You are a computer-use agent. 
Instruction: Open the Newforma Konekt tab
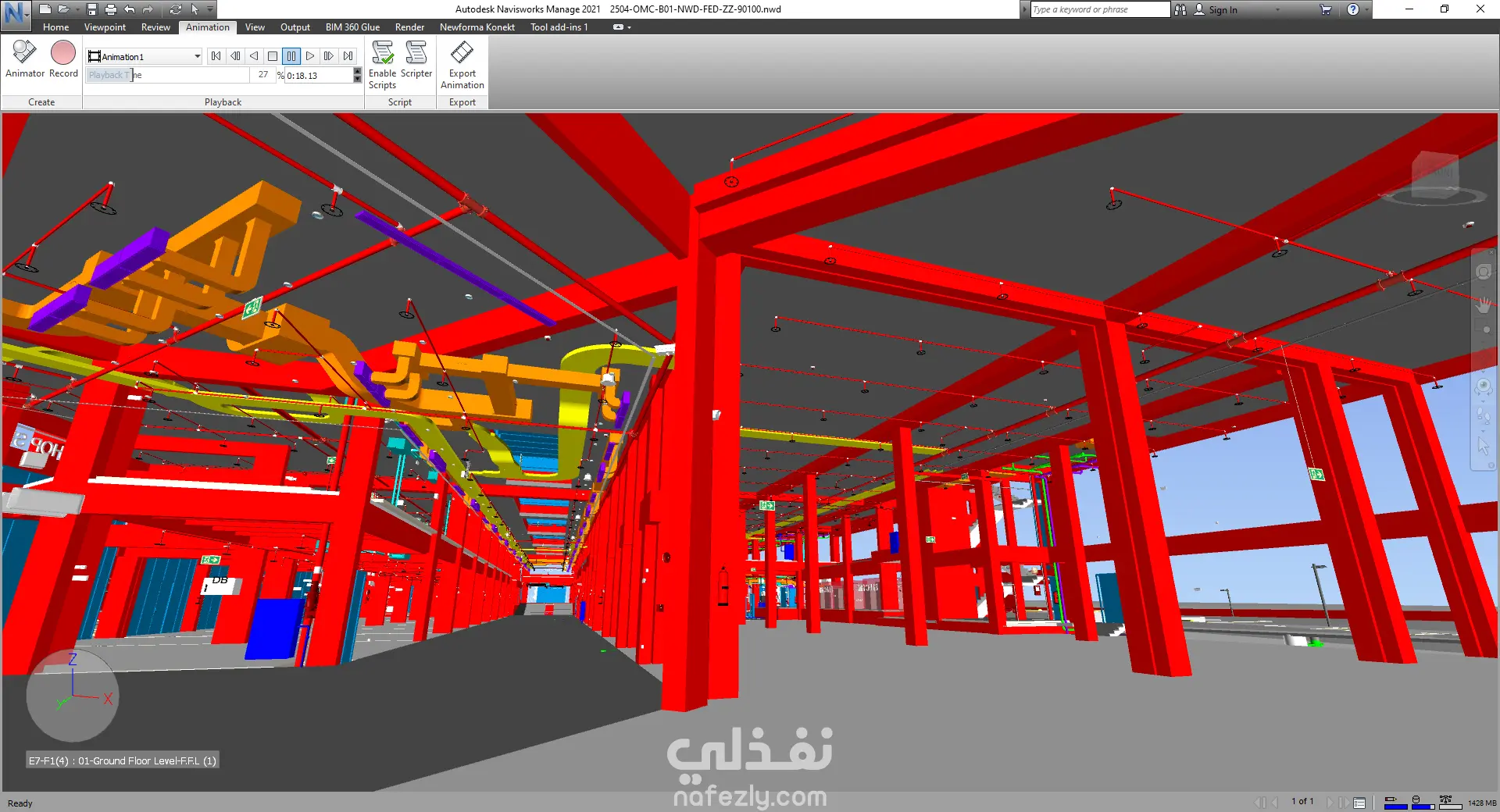coord(477,27)
